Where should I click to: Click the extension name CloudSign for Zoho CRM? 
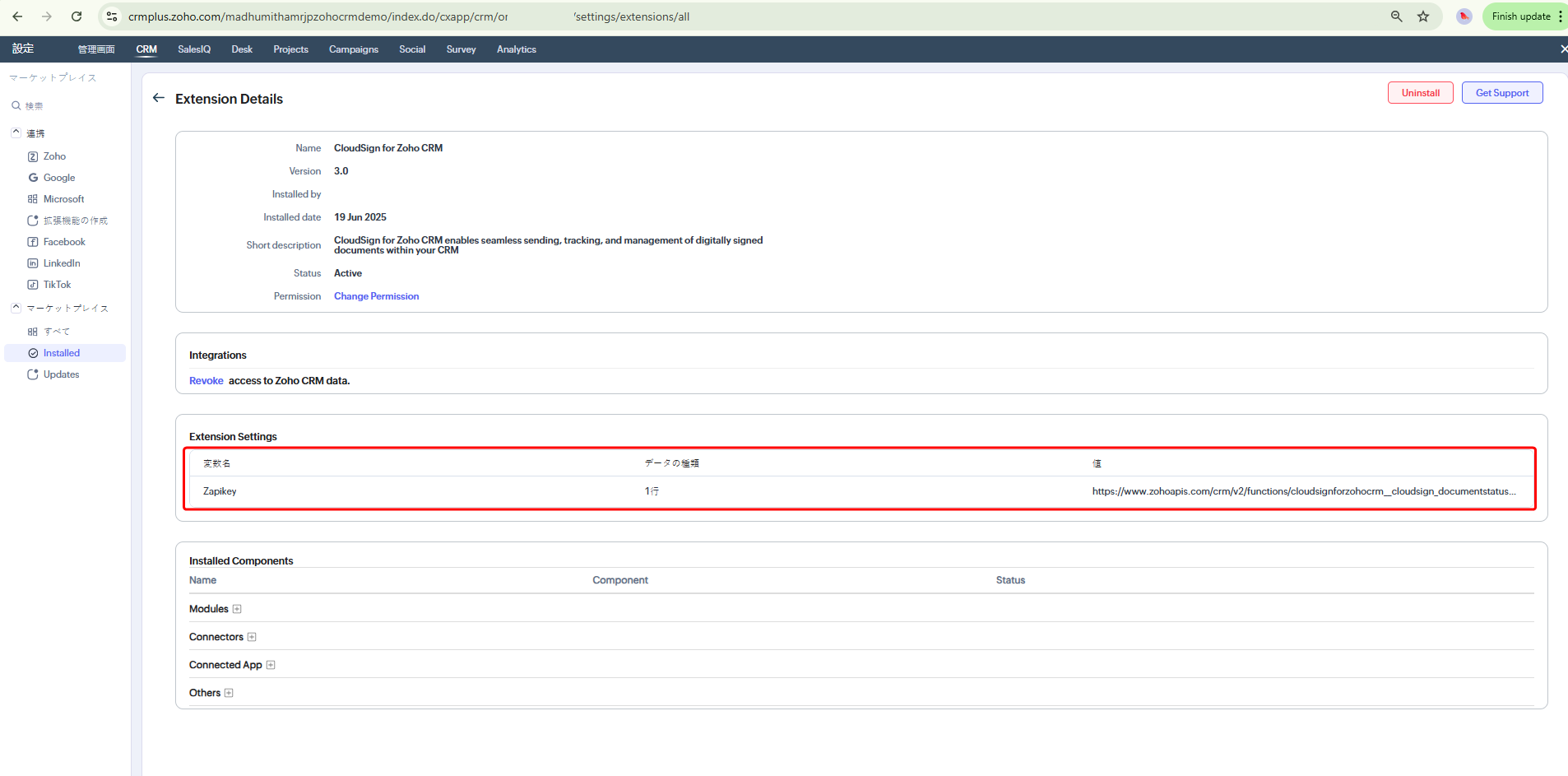388,148
